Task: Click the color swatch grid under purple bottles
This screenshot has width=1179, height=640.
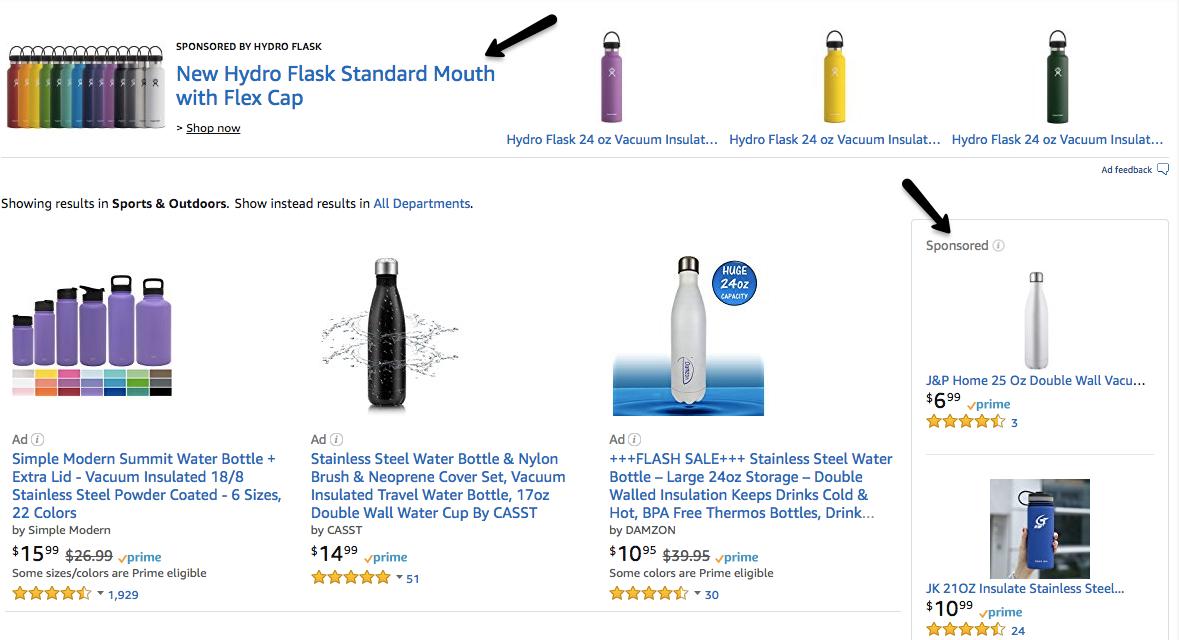Action: 92,382
